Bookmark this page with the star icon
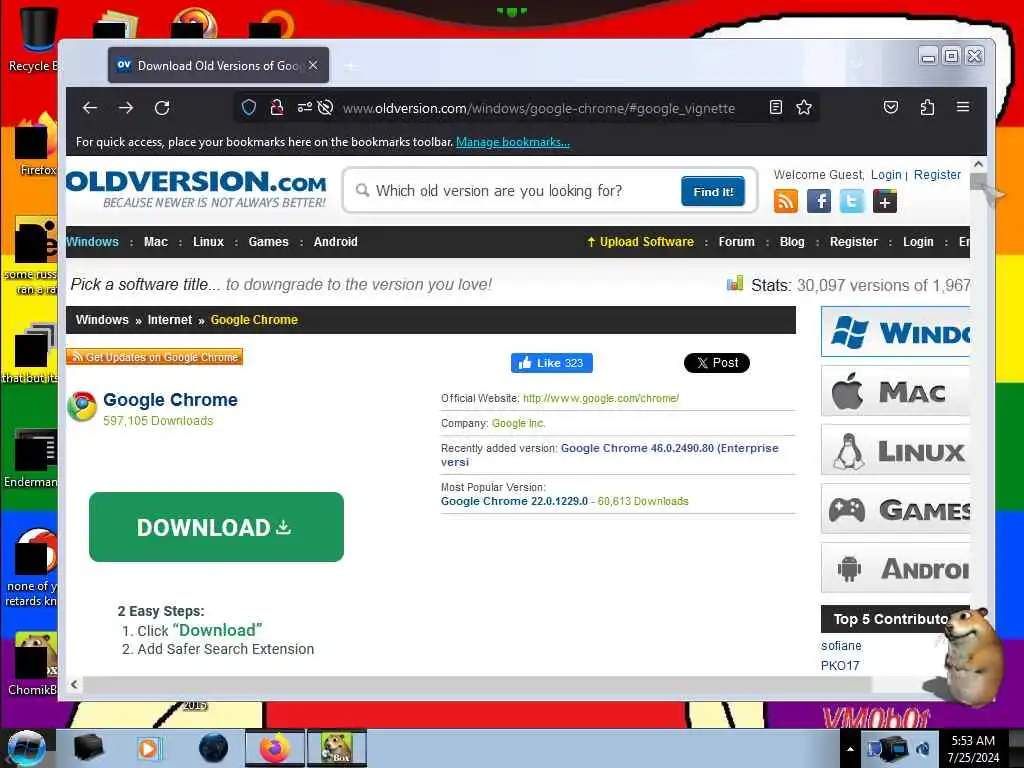The height and width of the screenshot is (768, 1024). [x=804, y=107]
